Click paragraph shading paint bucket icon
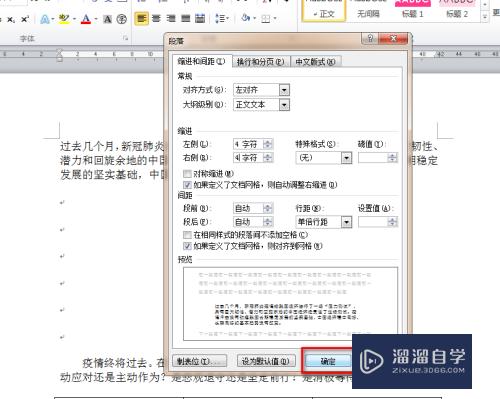Viewport: 500px width, 399px height. tap(246, 18)
